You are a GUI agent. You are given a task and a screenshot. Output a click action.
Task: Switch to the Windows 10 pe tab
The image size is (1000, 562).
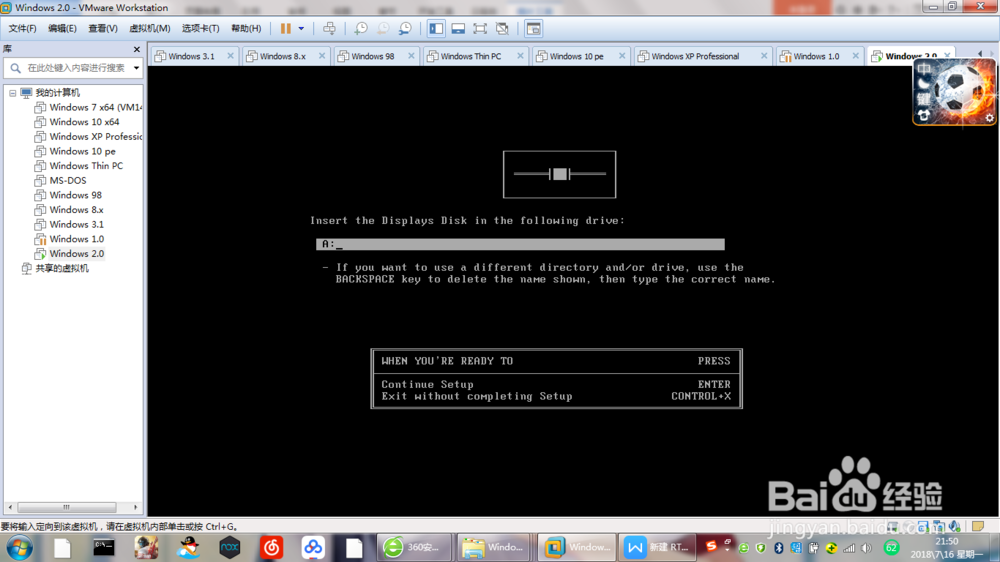576,56
